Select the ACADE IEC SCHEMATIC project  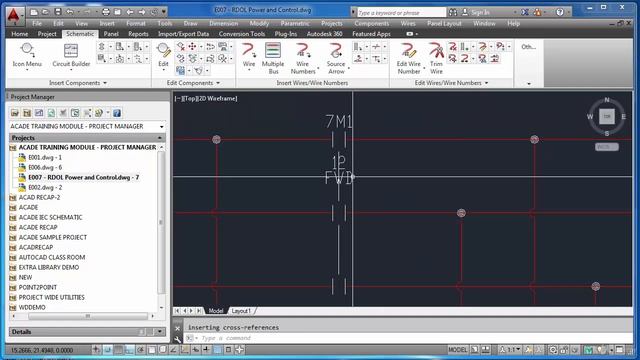pyautogui.click(x=50, y=217)
